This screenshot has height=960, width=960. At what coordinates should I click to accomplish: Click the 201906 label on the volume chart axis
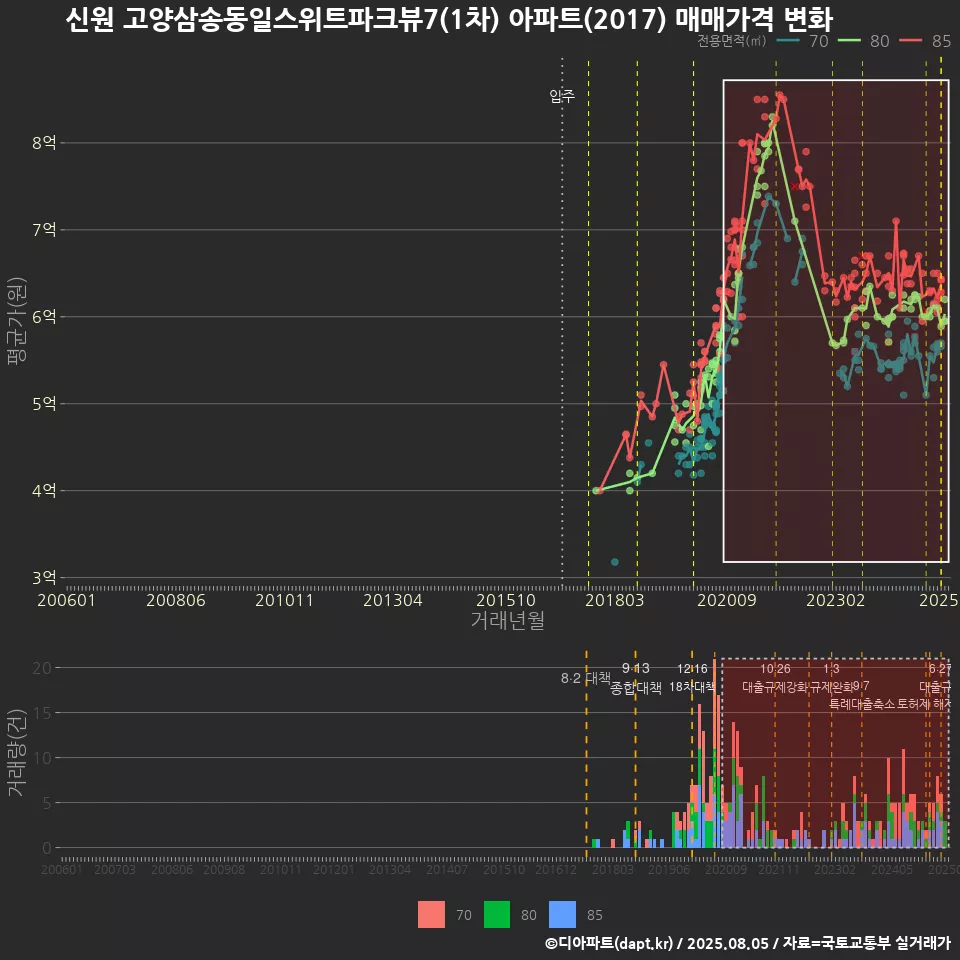(669, 869)
